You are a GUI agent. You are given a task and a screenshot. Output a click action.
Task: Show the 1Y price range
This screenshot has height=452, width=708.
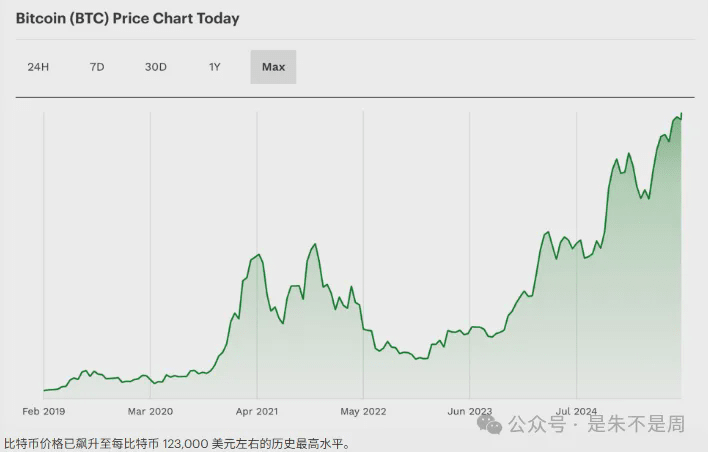(x=214, y=67)
